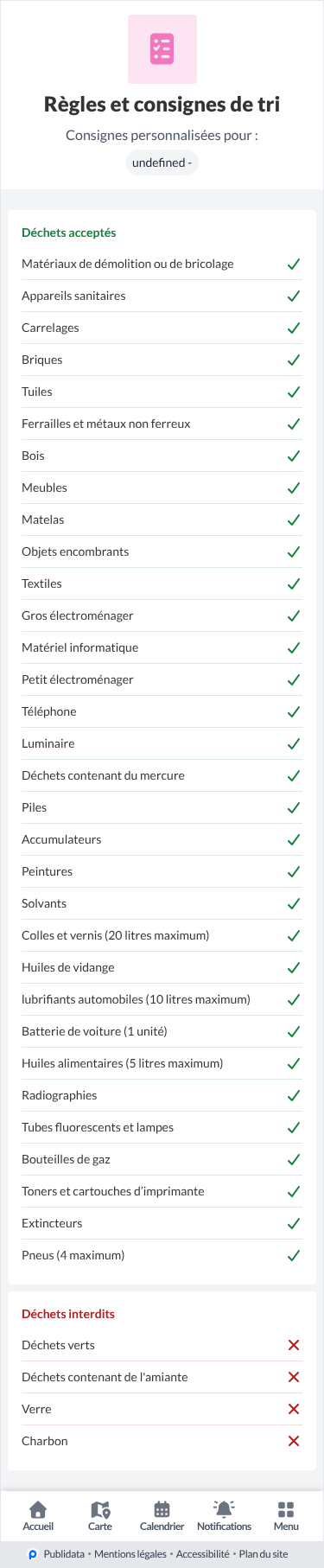Open the Carte map icon
324x1568 pixels.
click(x=100, y=1509)
